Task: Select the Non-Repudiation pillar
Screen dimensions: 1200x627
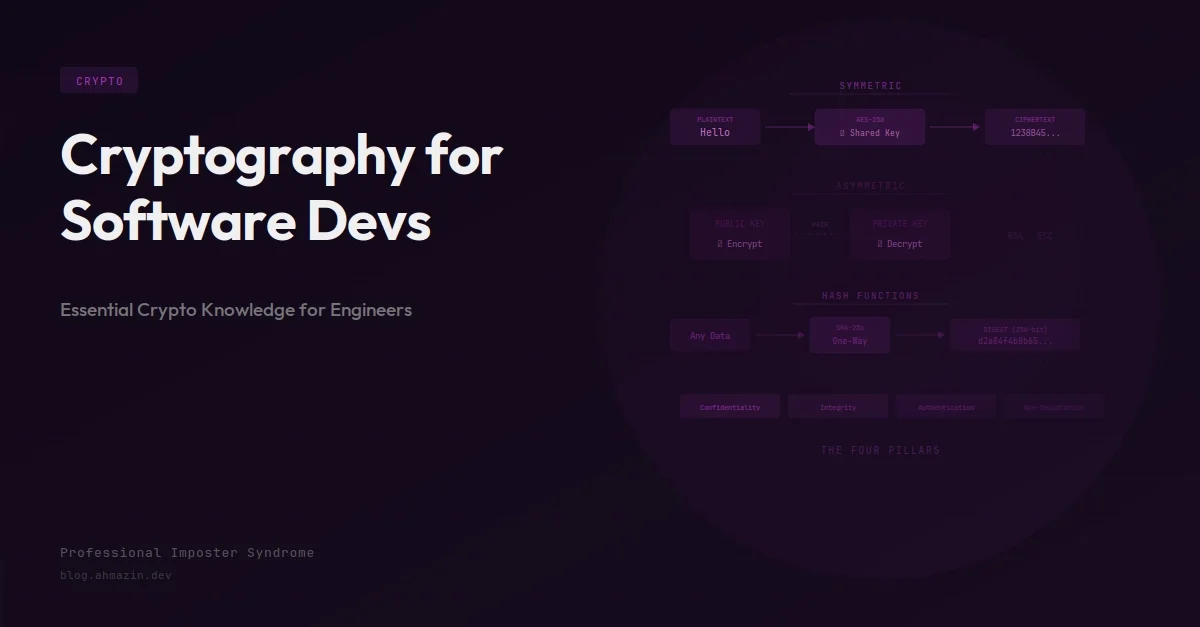Action: pyautogui.click(x=1054, y=407)
